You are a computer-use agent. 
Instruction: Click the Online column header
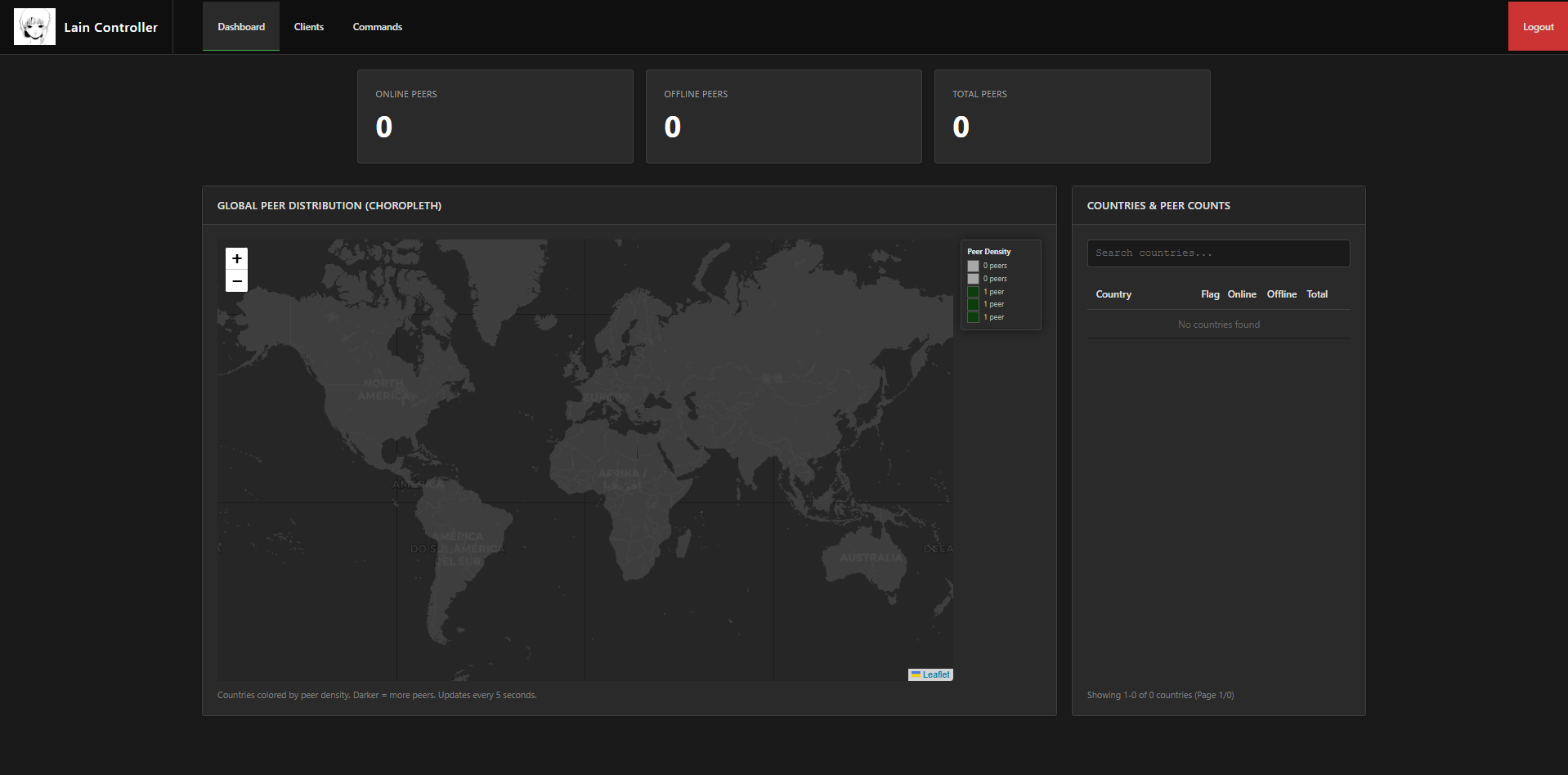(x=1242, y=294)
